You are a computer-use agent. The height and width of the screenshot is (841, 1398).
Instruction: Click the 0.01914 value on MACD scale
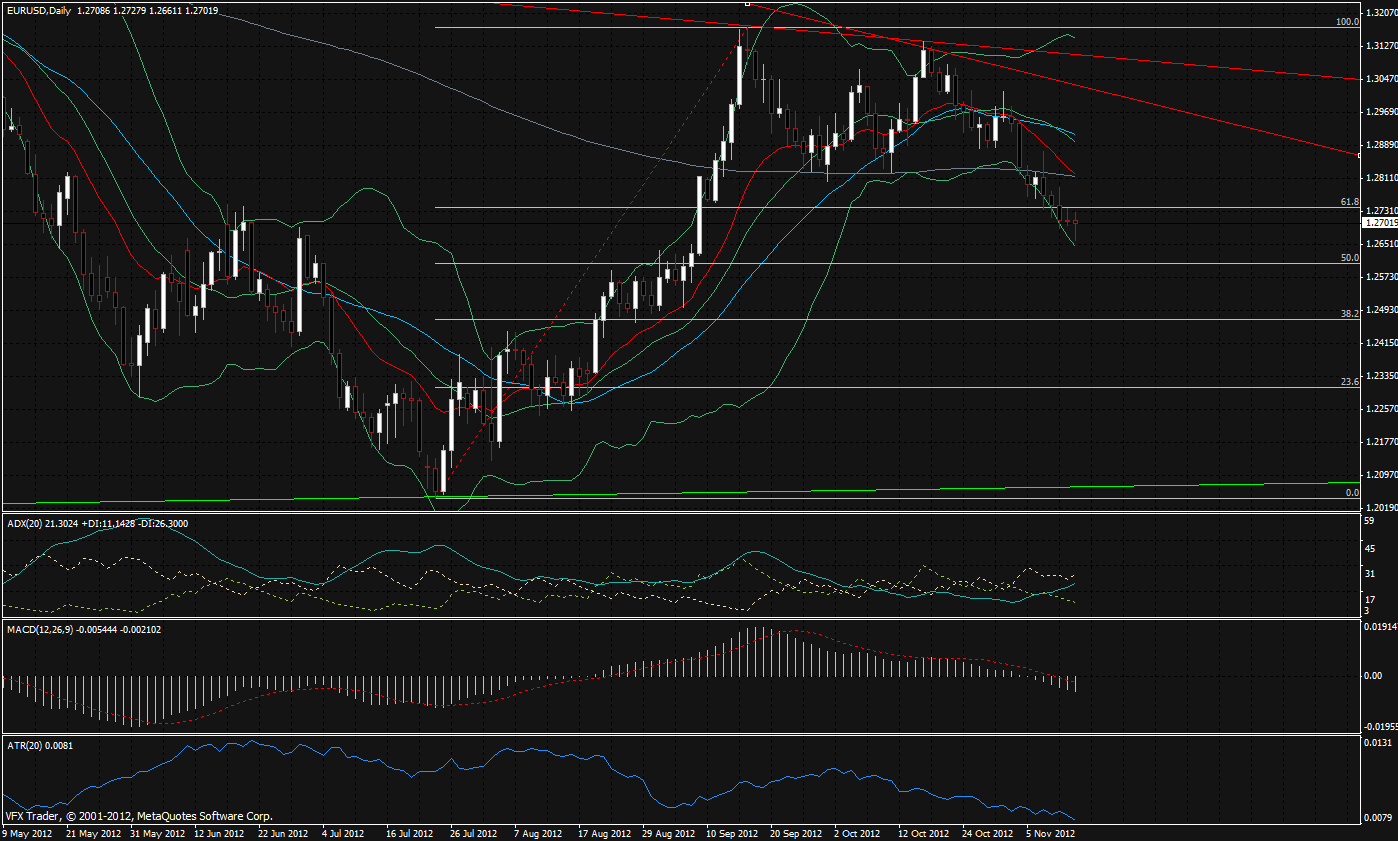(x=1378, y=627)
